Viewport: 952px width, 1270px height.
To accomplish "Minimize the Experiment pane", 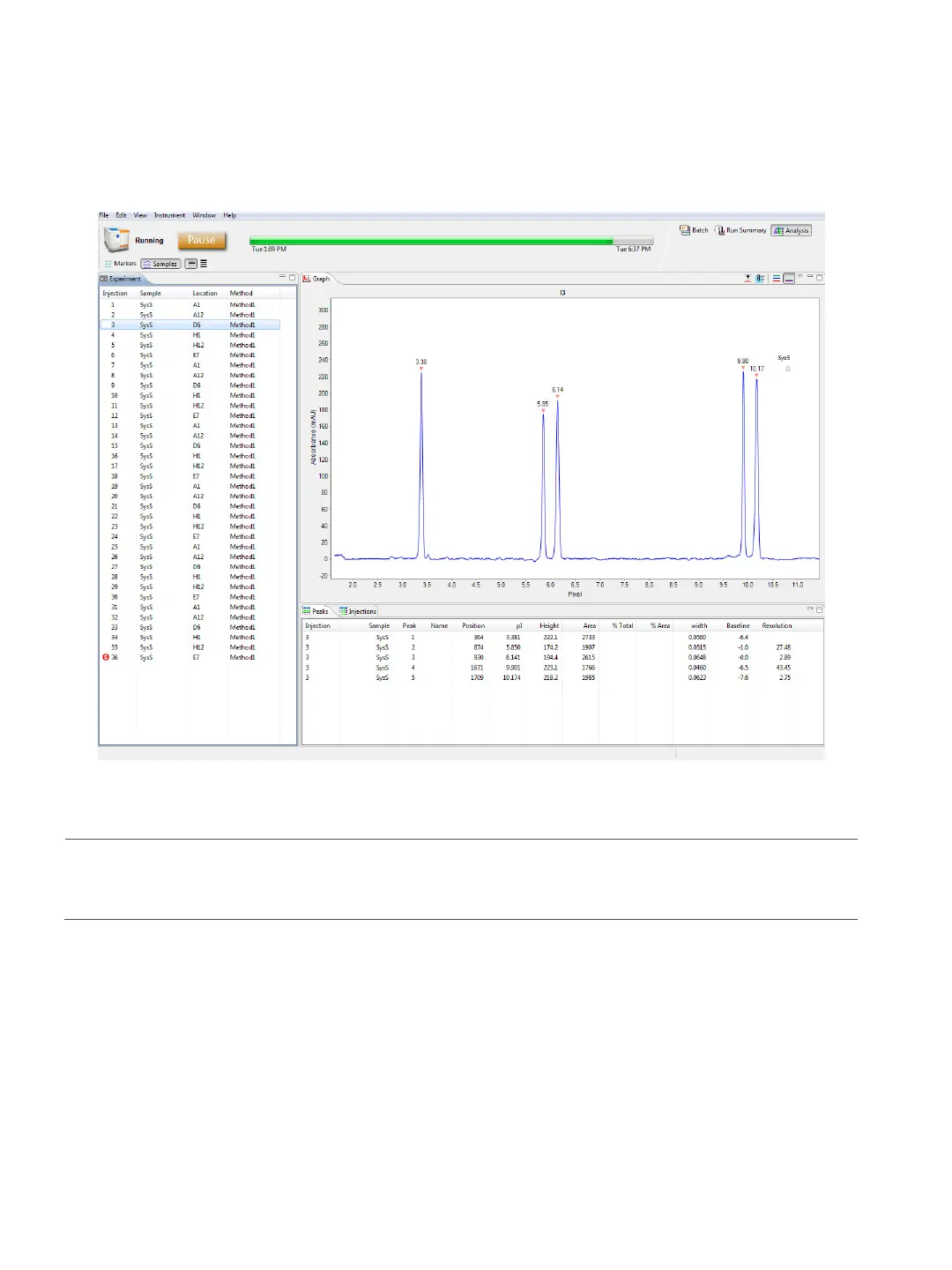I will pos(283,277).
